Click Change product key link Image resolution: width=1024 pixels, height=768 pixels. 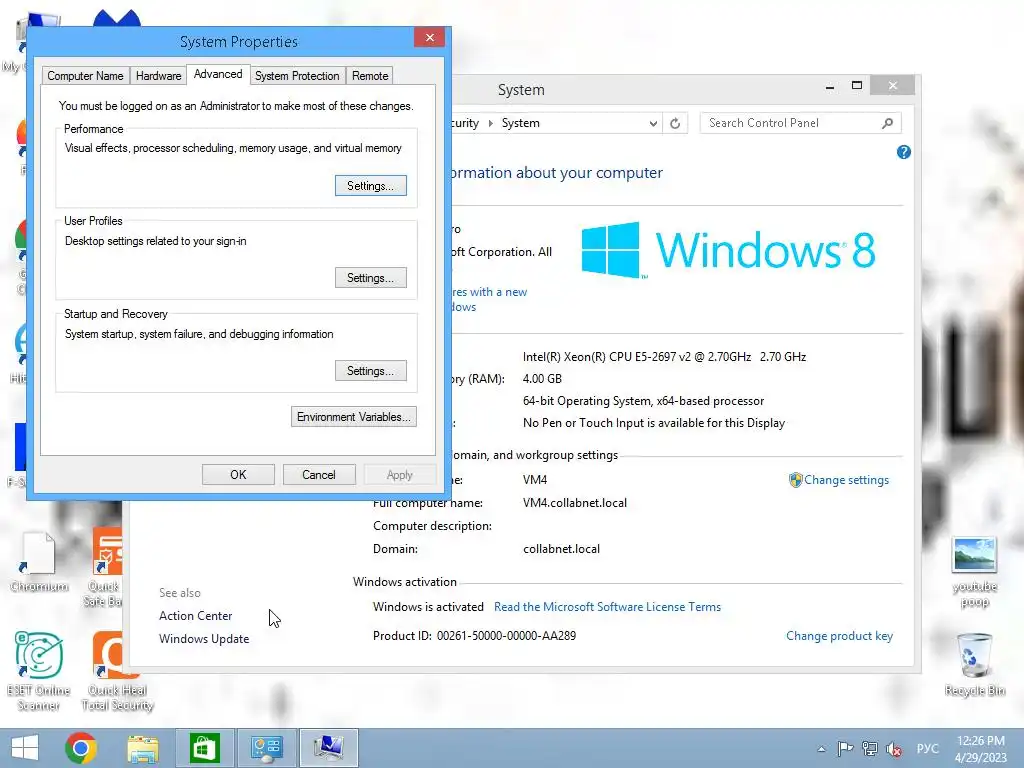point(839,636)
